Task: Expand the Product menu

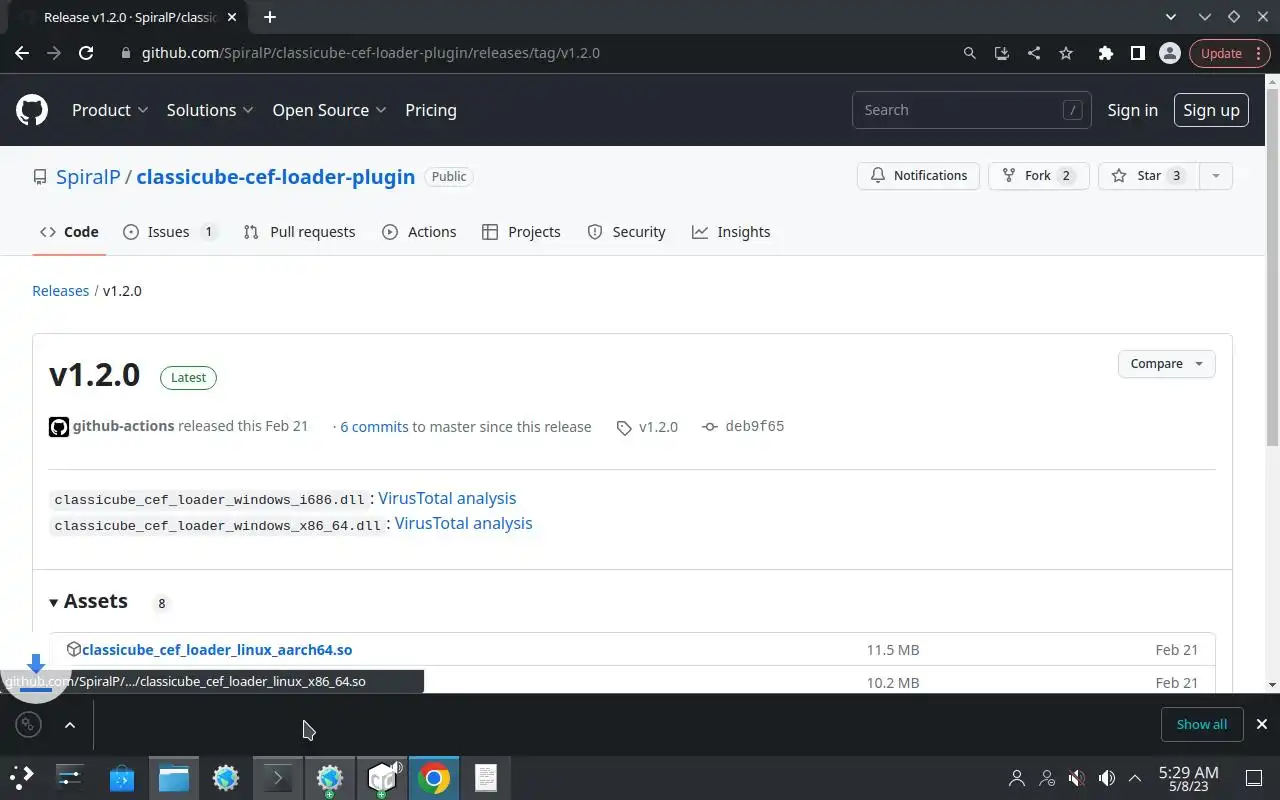Action: [x=110, y=110]
